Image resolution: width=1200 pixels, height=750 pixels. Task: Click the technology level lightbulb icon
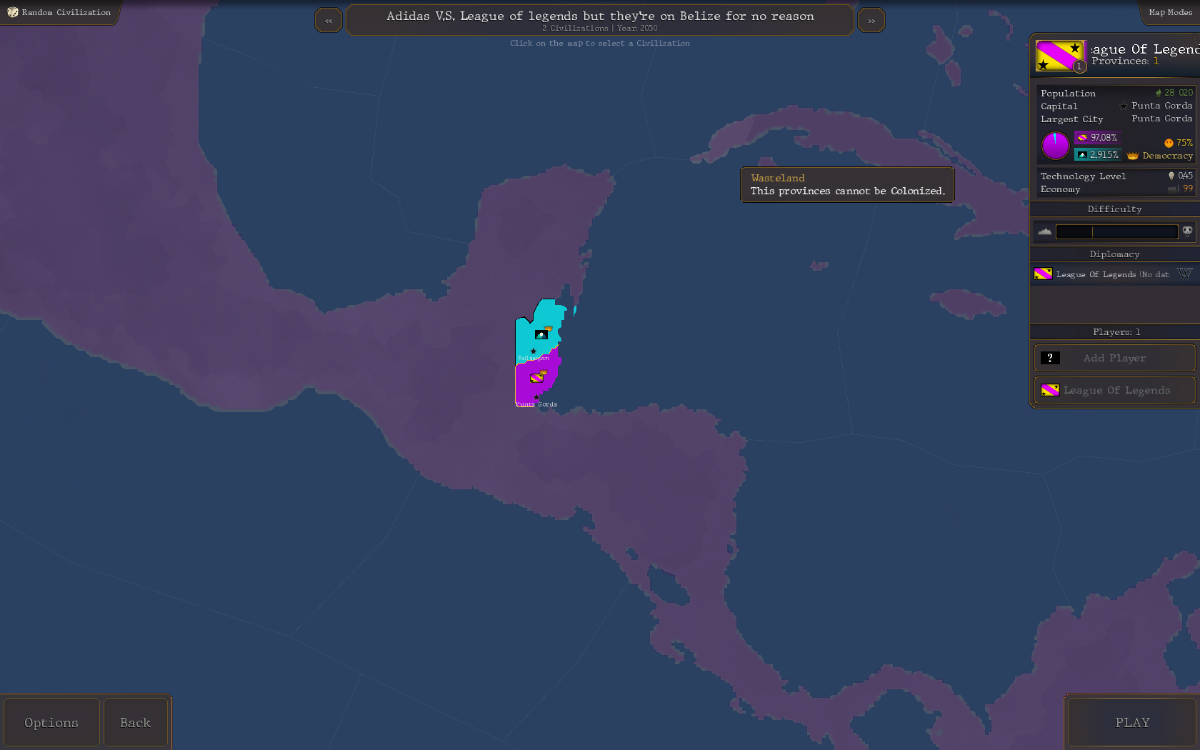1171,176
